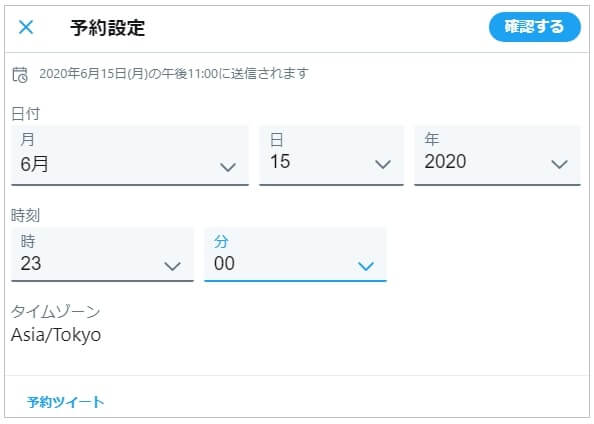
Task: Click the chevron arrow in hour field
Action: pyautogui.click(x=172, y=266)
